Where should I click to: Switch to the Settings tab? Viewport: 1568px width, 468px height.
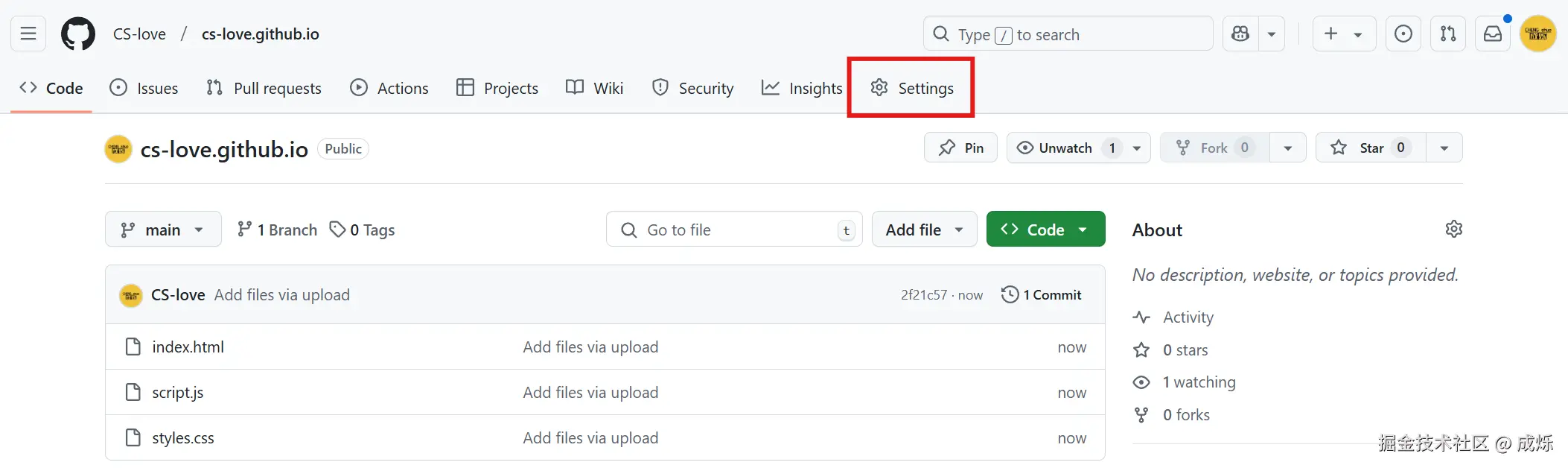[911, 88]
